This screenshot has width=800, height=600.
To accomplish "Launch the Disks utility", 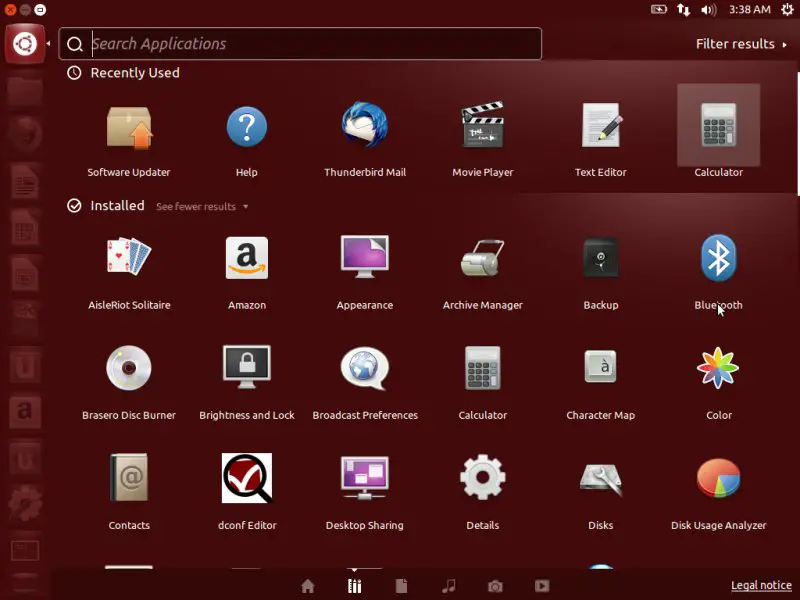I will (x=601, y=479).
